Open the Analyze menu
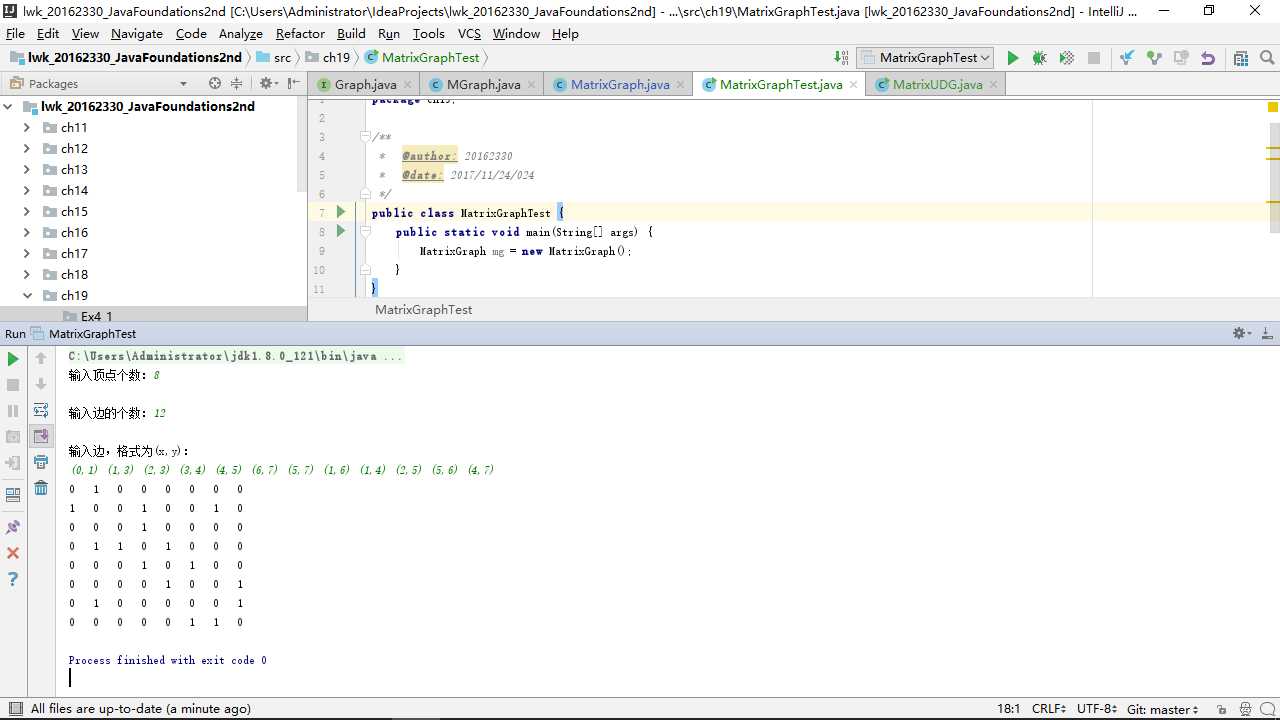1280x720 pixels. click(x=240, y=33)
